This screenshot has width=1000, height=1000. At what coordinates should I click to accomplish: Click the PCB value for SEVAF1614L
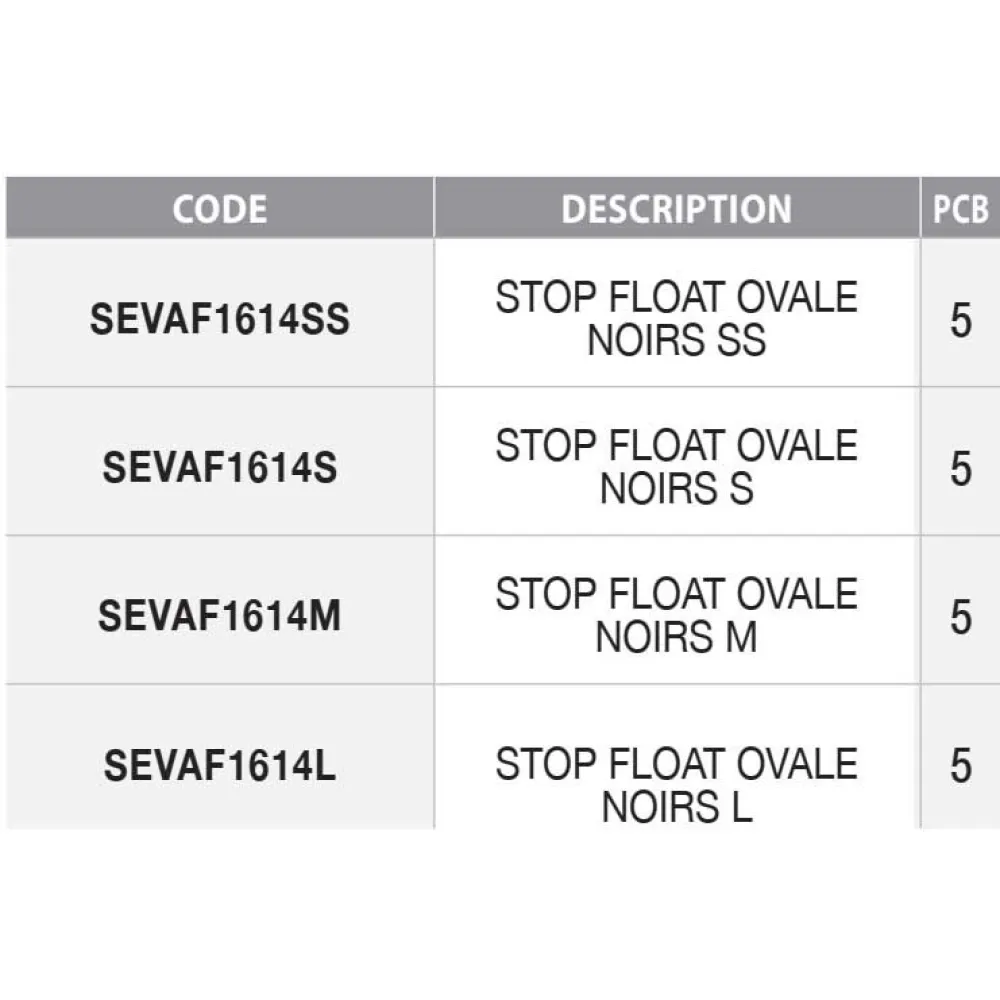[961, 766]
